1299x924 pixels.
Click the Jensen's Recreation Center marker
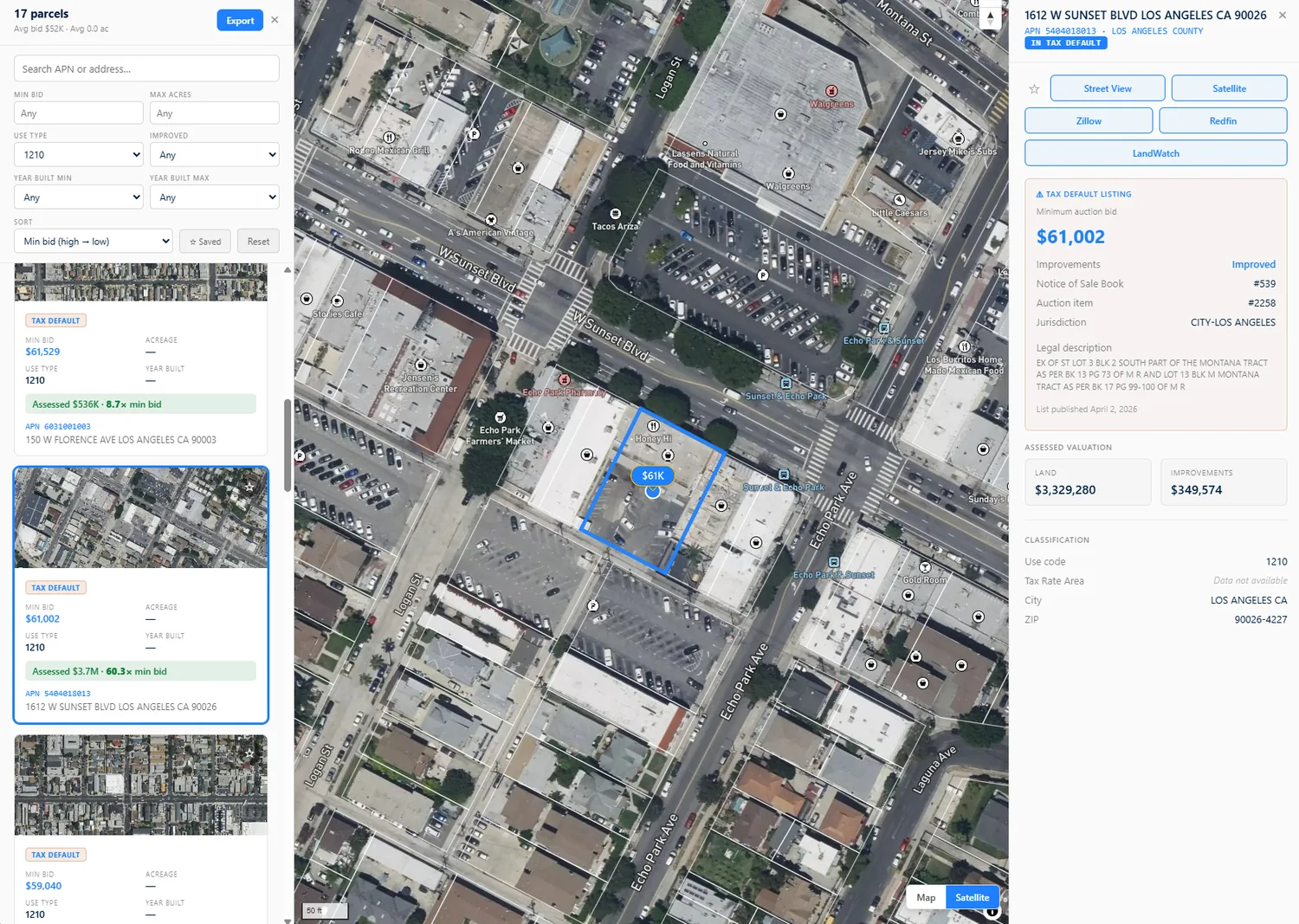pos(421,365)
